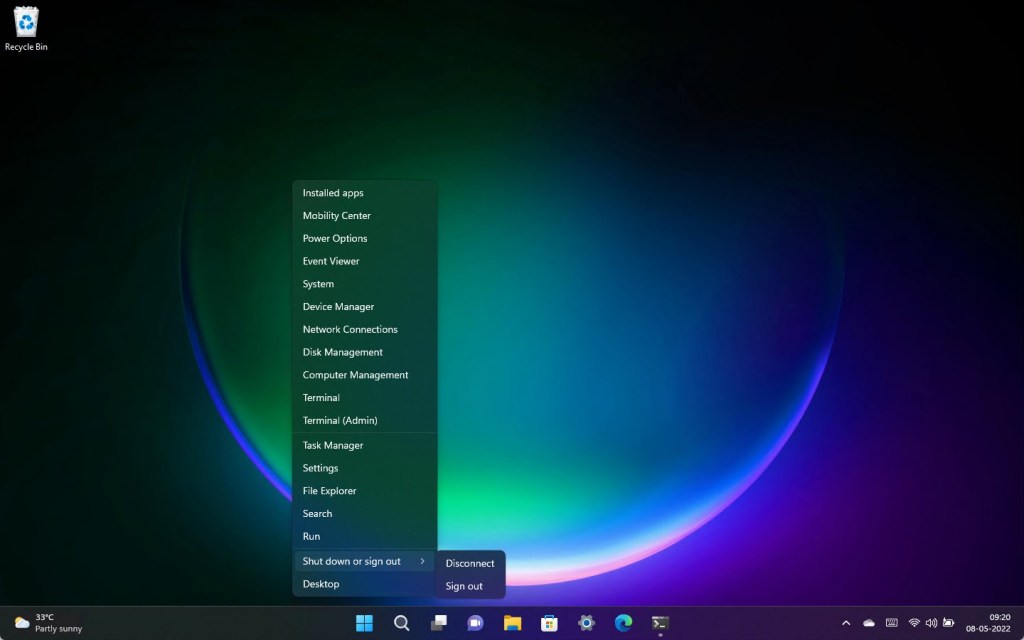Expand hidden system tray icons
1024x640 pixels.
point(846,622)
